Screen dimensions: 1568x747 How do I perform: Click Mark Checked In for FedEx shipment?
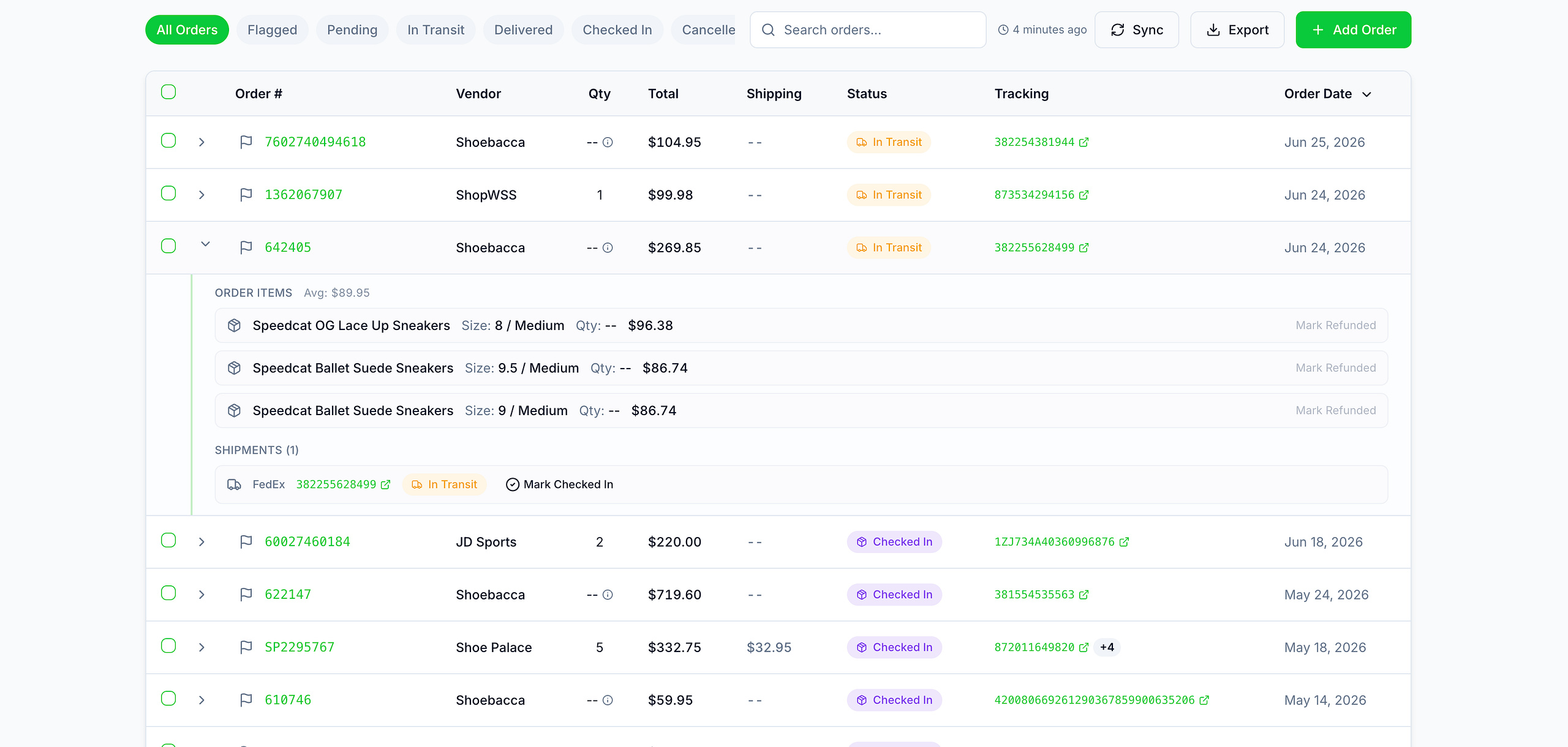(x=559, y=484)
